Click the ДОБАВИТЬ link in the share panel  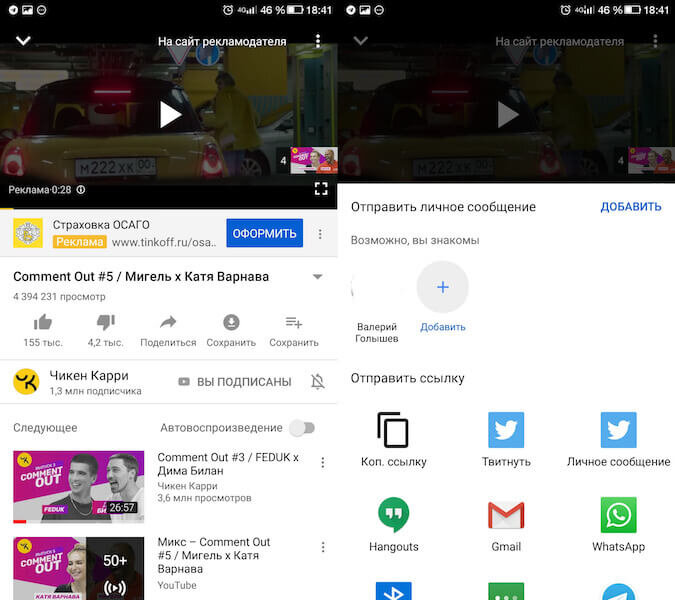coord(631,207)
